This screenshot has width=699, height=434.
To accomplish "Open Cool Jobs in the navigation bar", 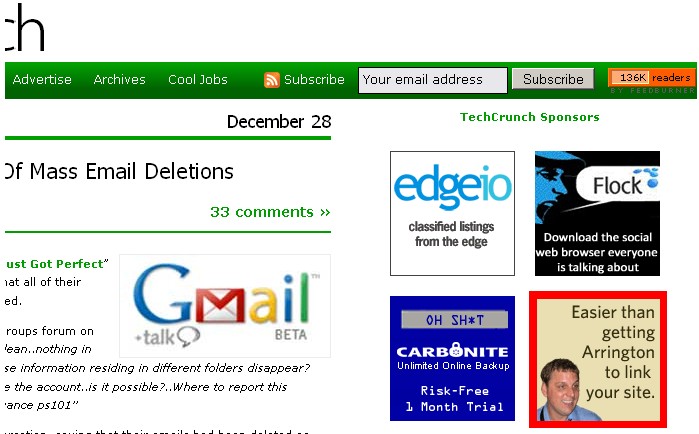I will (198, 80).
